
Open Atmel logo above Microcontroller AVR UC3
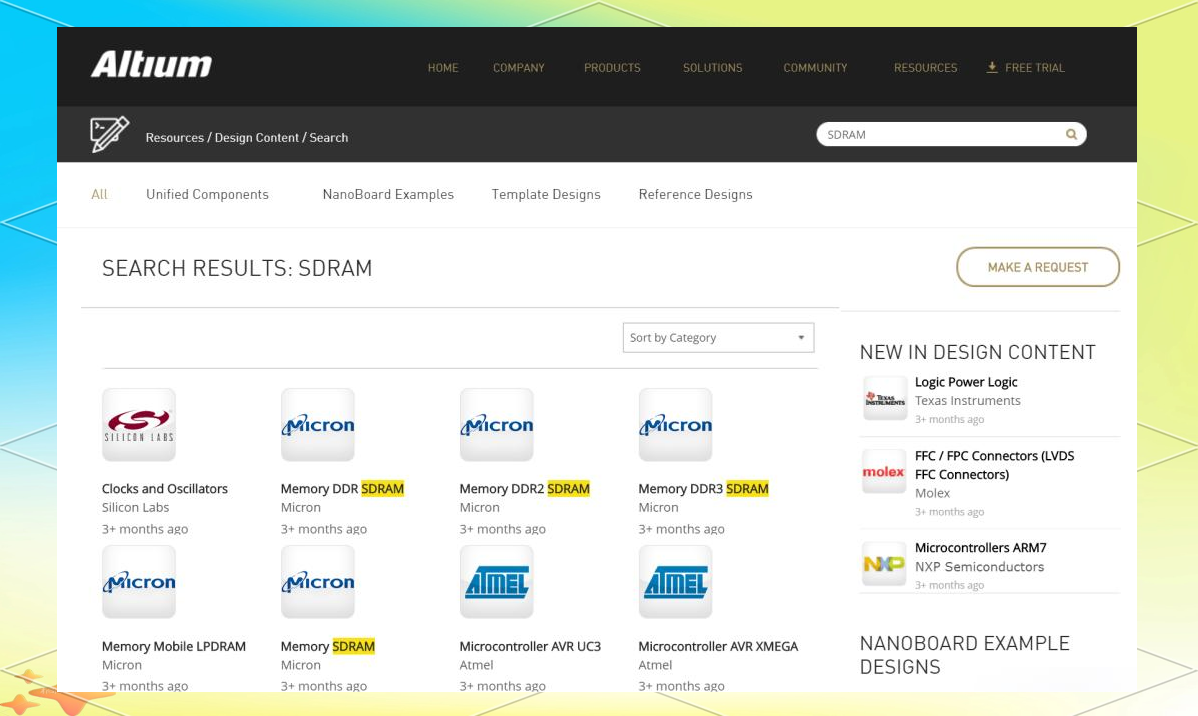(x=497, y=582)
